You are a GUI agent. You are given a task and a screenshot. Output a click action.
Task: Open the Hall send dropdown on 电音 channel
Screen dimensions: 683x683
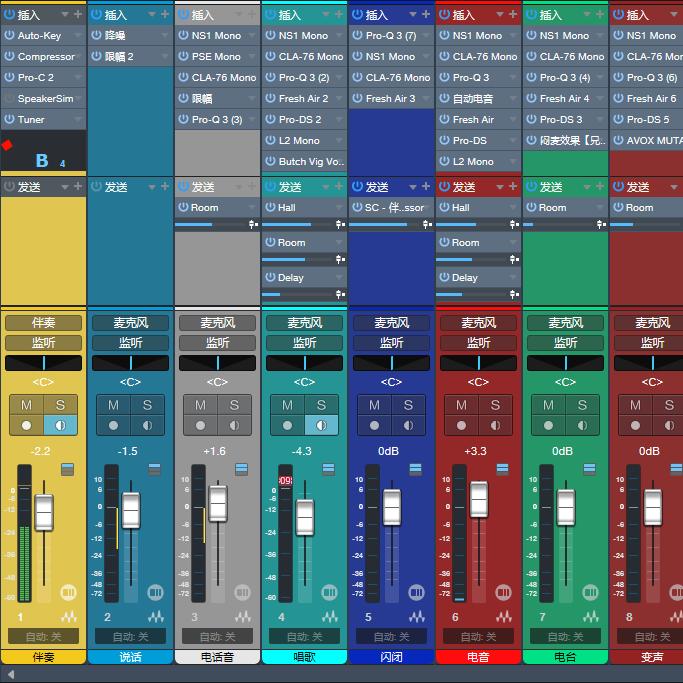tap(514, 208)
